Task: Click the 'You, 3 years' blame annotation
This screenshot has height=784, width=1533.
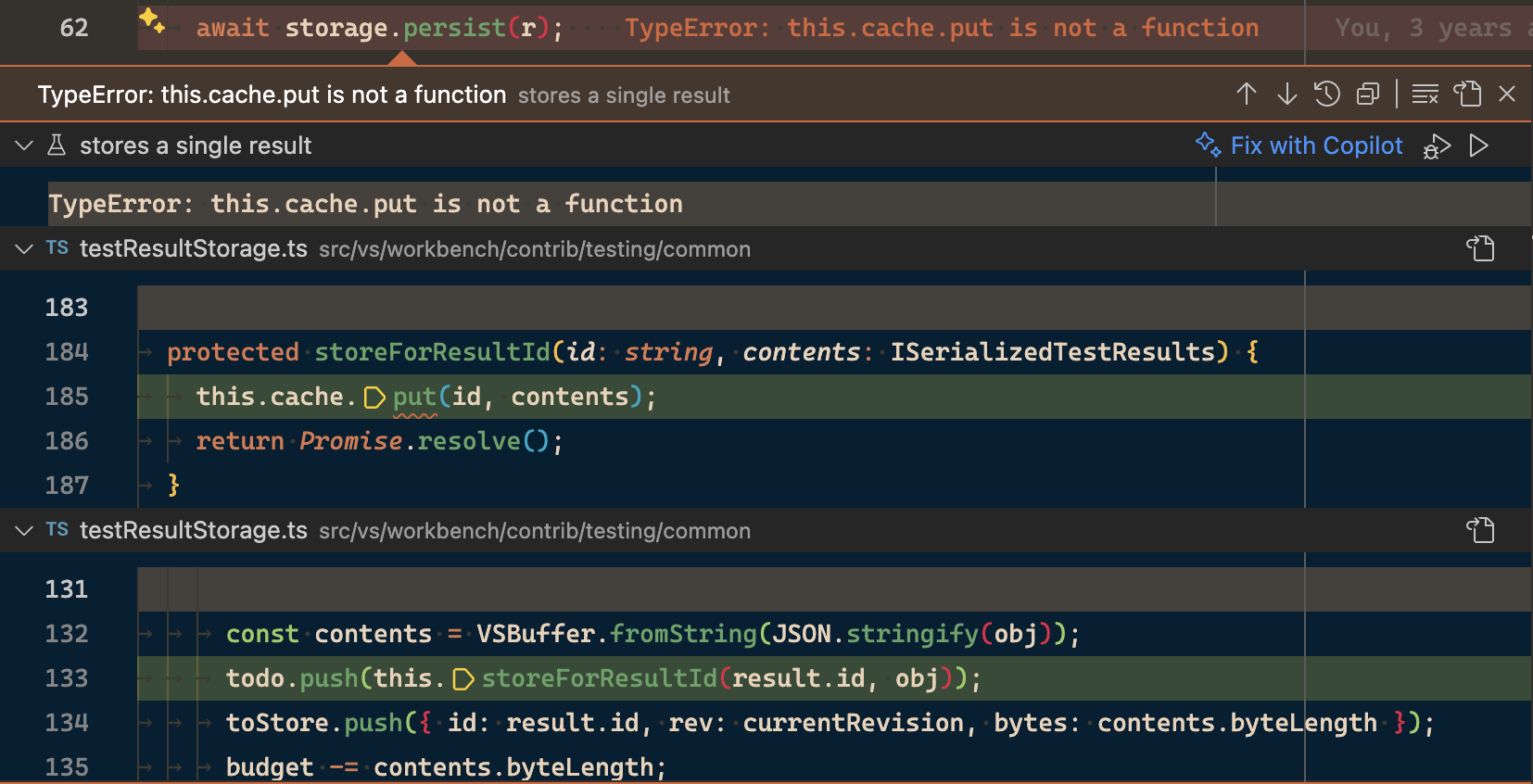Action: 1423,29
